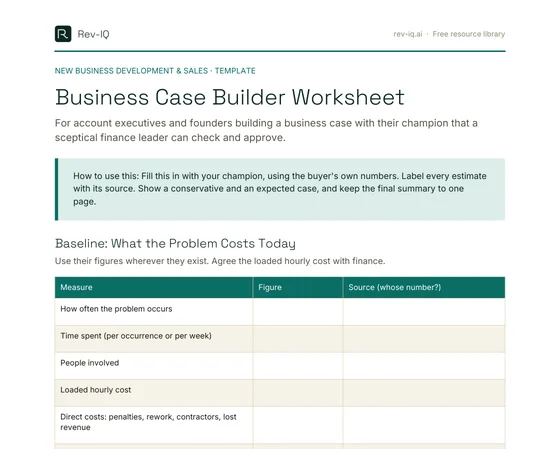Select the 'How often the problem occurs' row label
560x449 pixels.
pos(116,309)
